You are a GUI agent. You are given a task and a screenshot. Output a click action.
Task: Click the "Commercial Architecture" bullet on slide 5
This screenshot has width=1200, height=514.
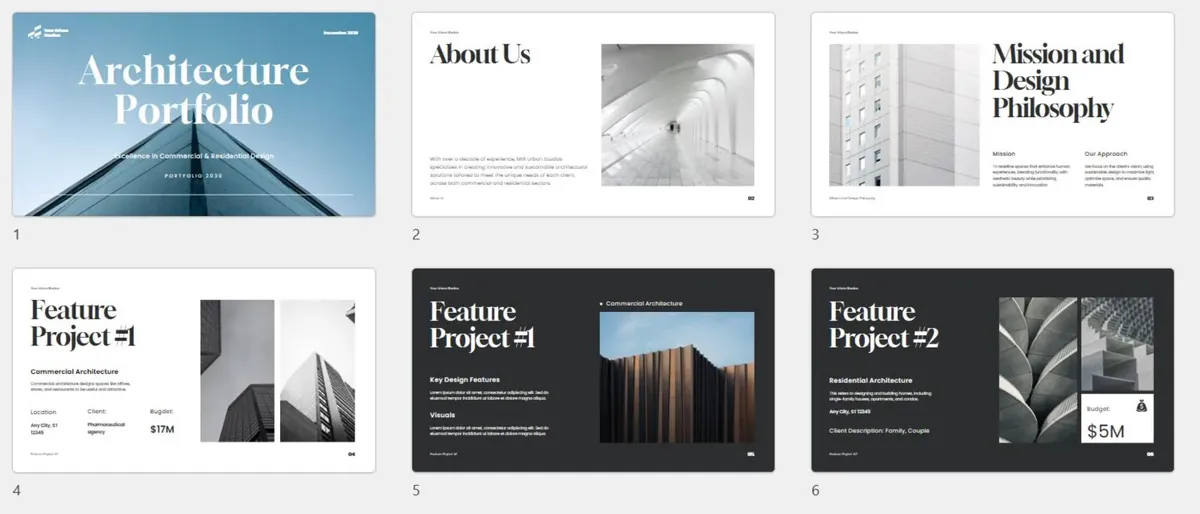(641, 303)
